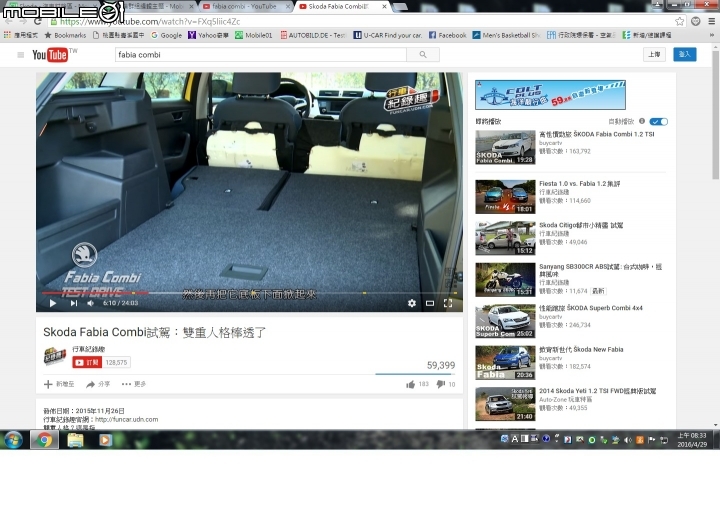This screenshot has width=720, height=526.
Task: Open the Men's Basketball bookmark
Action: click(506, 35)
